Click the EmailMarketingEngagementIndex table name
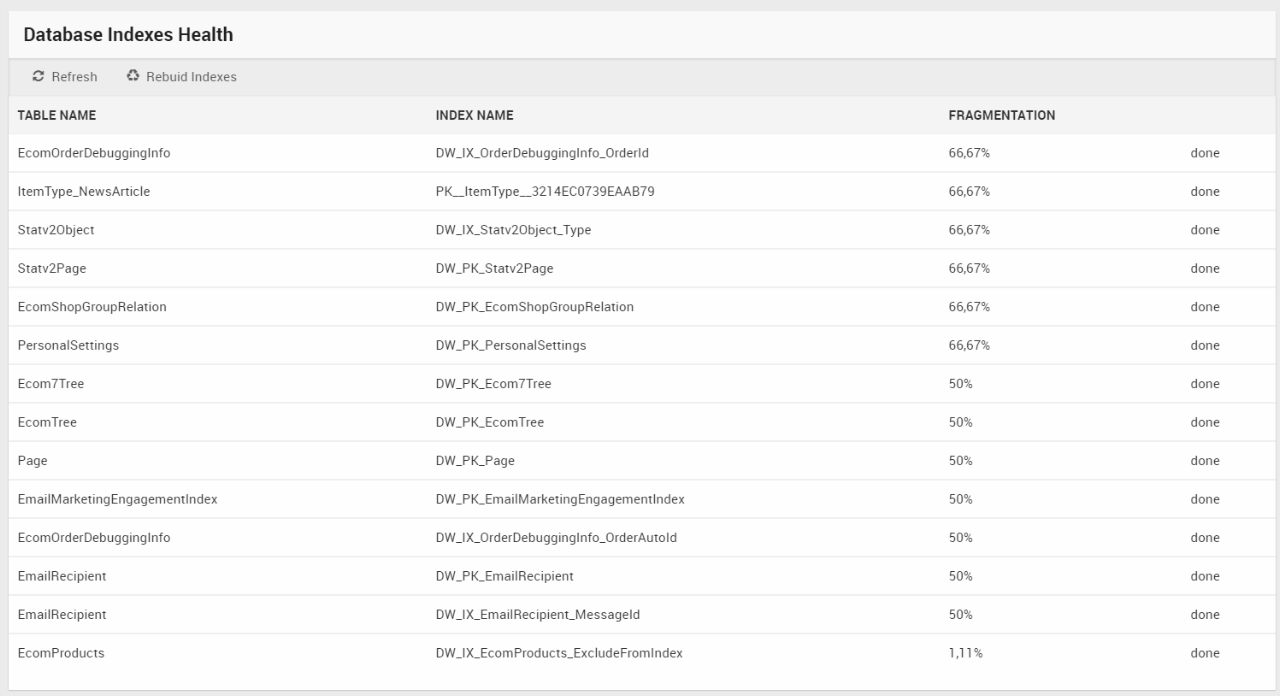This screenshot has width=1280, height=696. (x=117, y=499)
